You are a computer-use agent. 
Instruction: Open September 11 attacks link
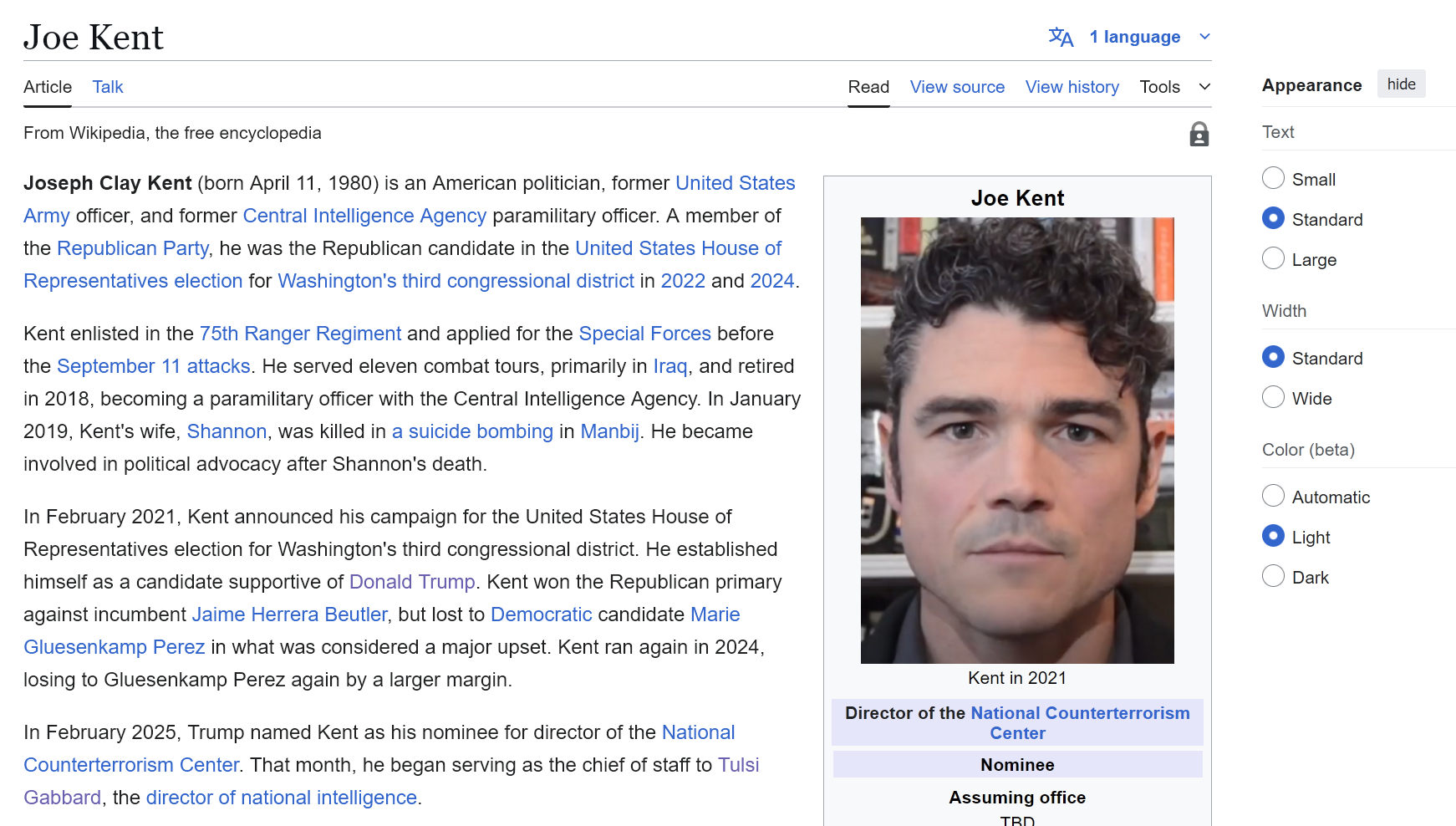coord(154,366)
